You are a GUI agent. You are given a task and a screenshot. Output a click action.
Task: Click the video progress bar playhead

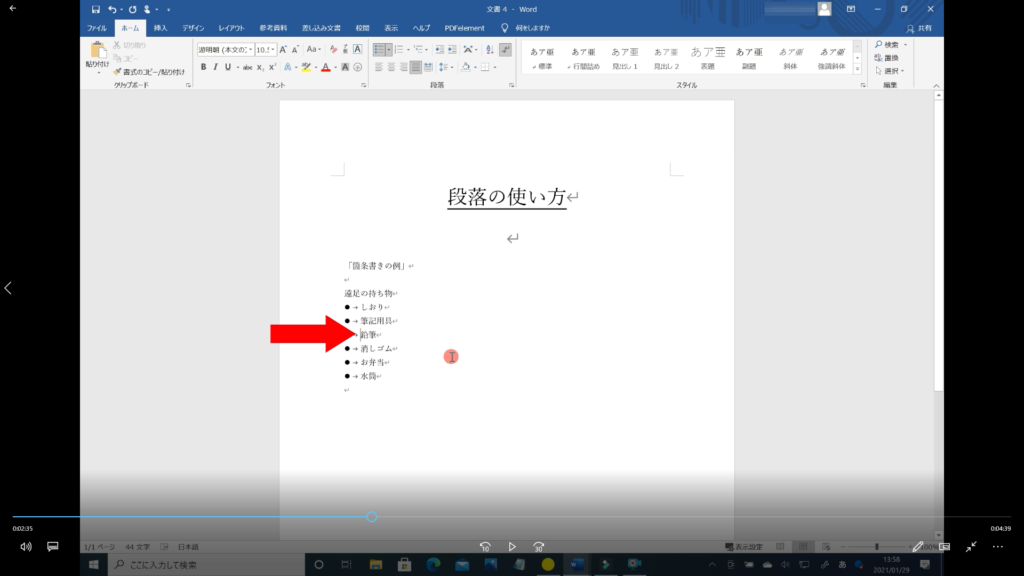372,517
